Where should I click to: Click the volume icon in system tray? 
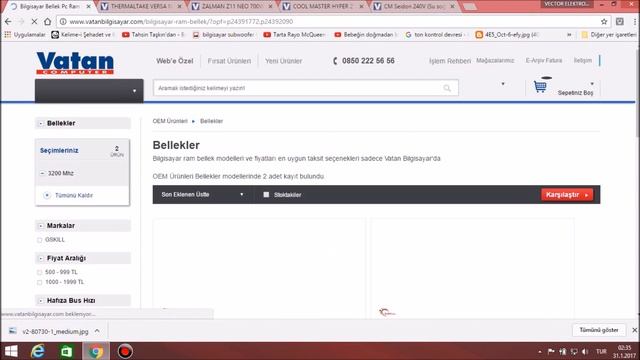(x=585, y=351)
